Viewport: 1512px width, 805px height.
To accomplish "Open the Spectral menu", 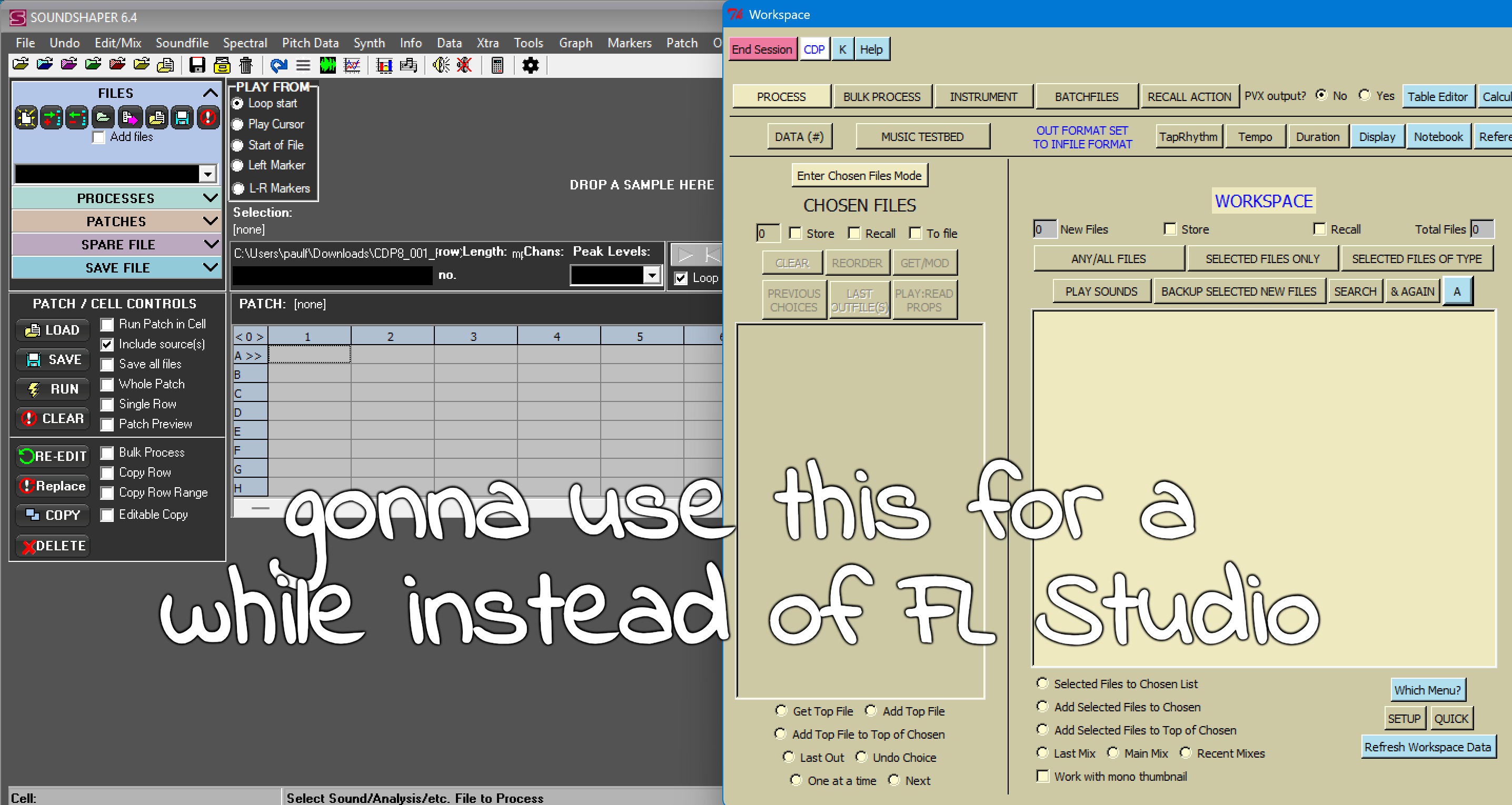I will pos(245,42).
